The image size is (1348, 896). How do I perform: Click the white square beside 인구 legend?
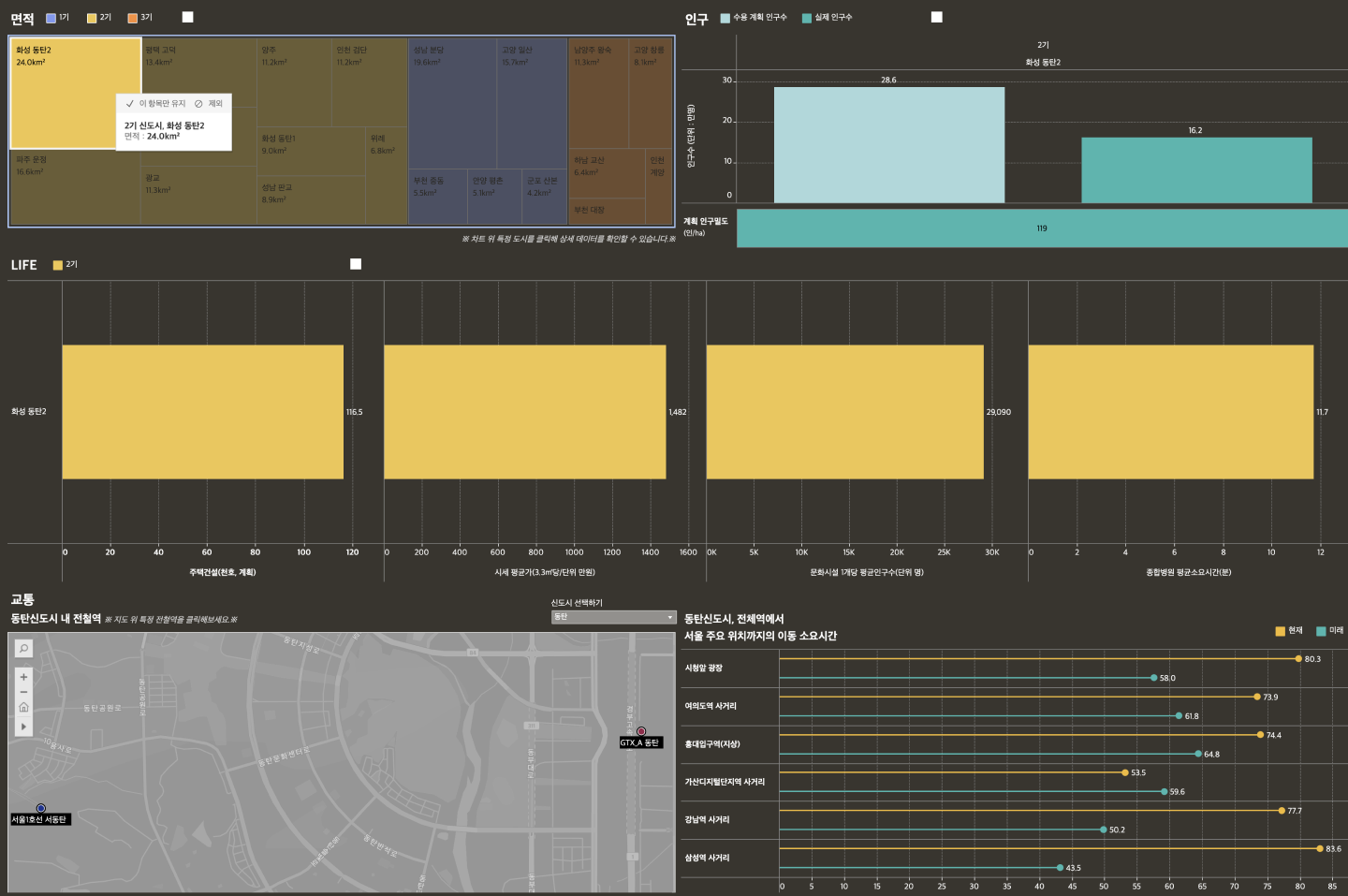(x=936, y=17)
